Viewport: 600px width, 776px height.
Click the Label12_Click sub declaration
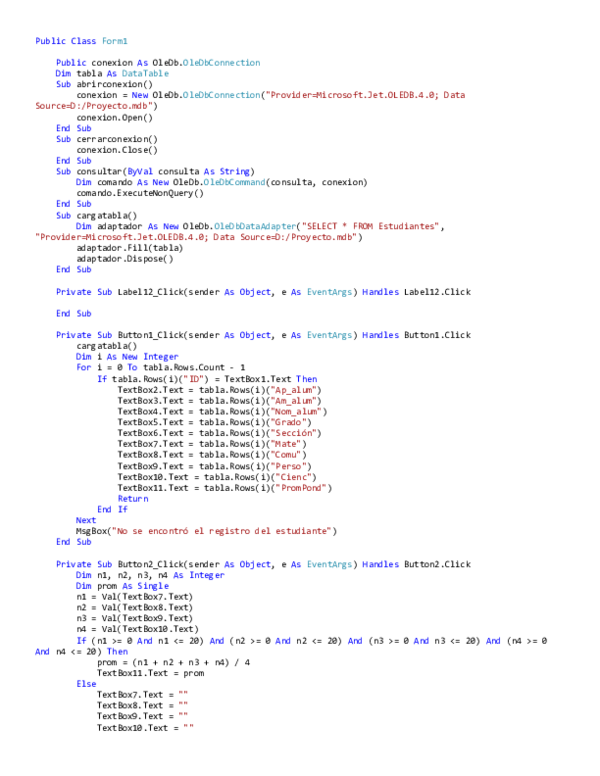point(263,291)
